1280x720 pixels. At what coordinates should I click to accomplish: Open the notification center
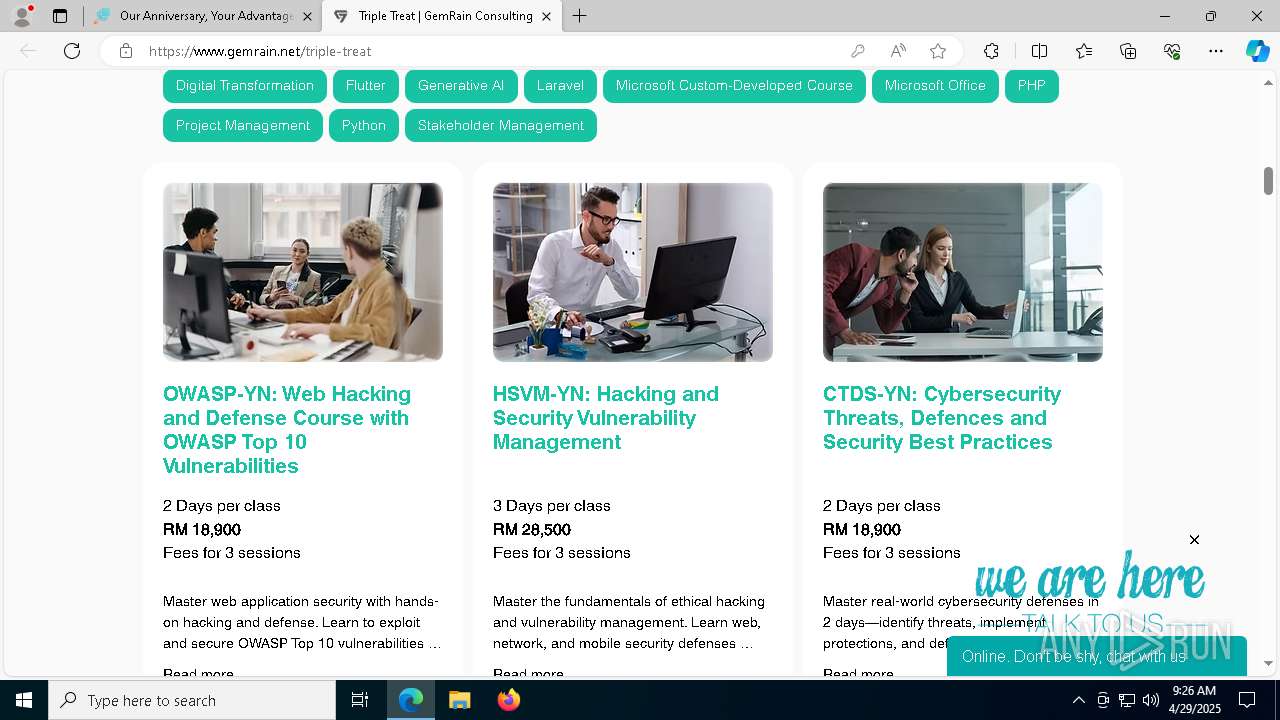1247,700
